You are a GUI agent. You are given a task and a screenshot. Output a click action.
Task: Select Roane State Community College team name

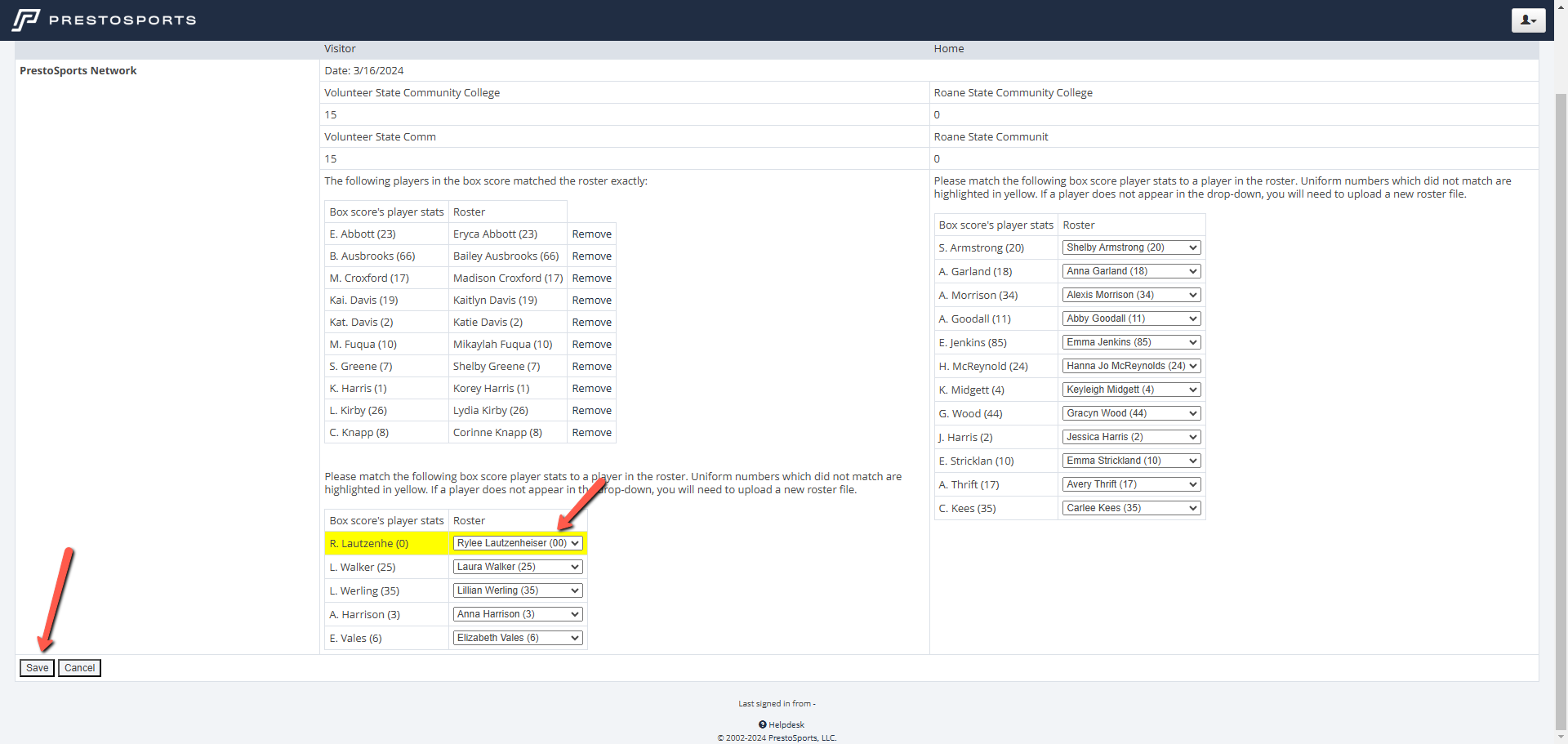click(x=1013, y=93)
